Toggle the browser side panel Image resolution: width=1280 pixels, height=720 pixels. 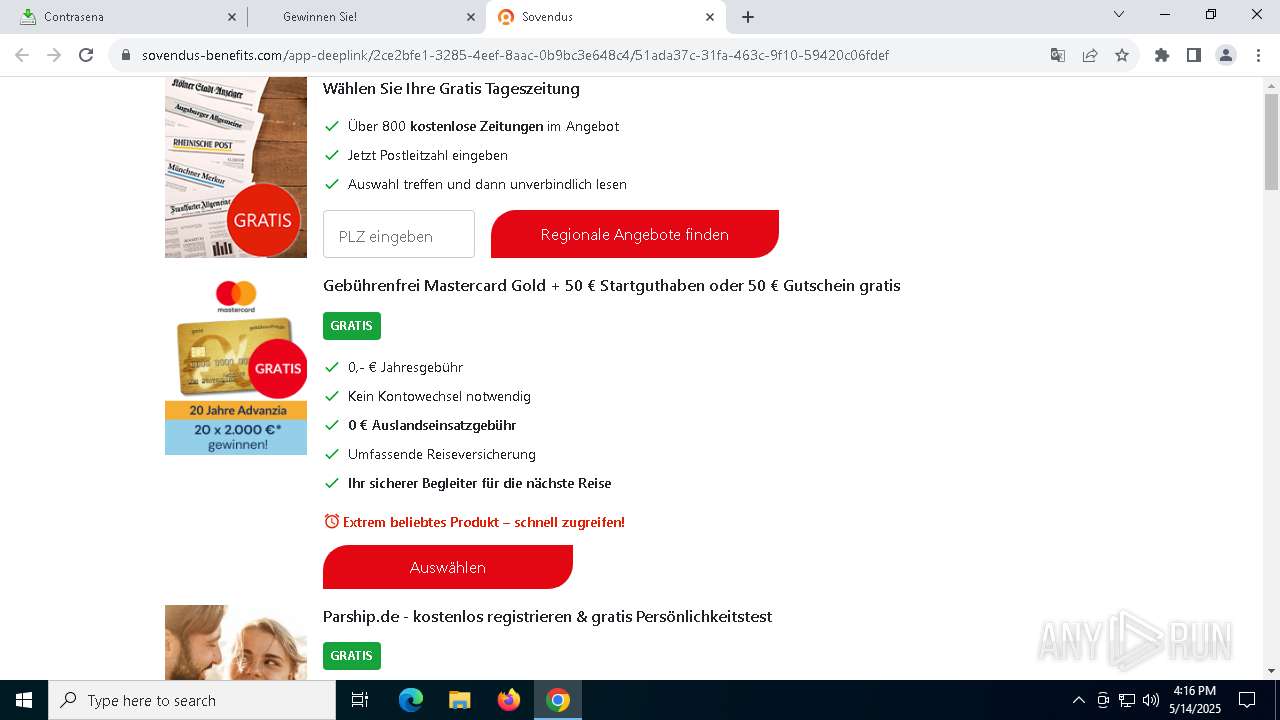click(x=1194, y=55)
